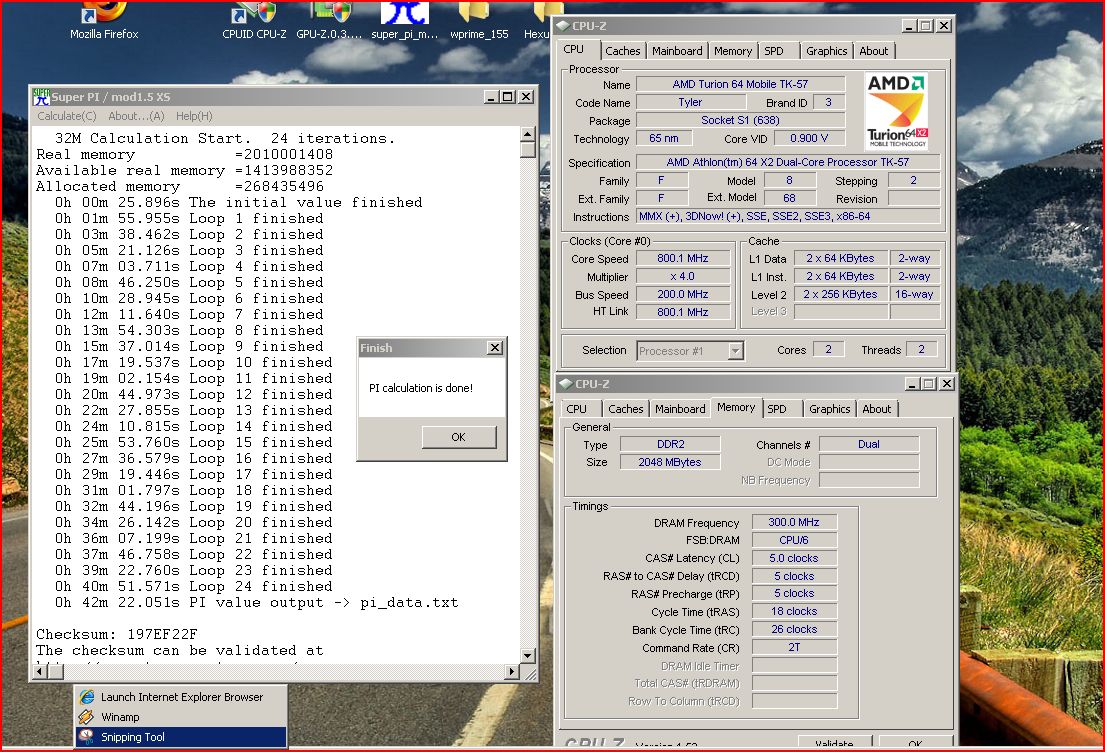The width and height of the screenshot is (1105, 752).
Task: Switch to About tab in the bottom CPU-Z window
Action: pos(876,409)
